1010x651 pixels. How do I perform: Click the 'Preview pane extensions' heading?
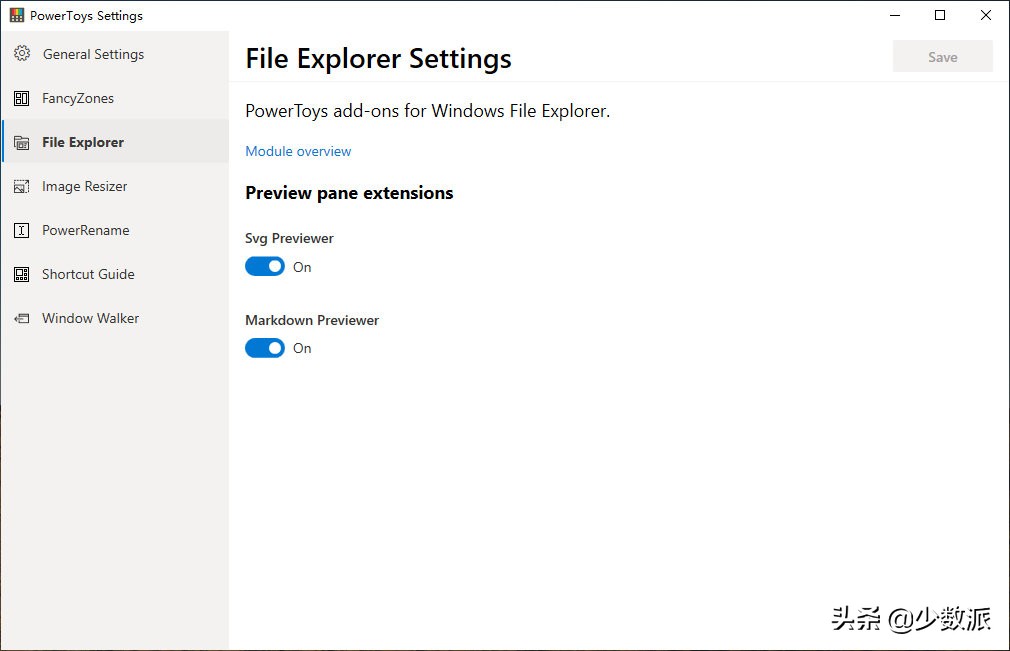pos(349,193)
